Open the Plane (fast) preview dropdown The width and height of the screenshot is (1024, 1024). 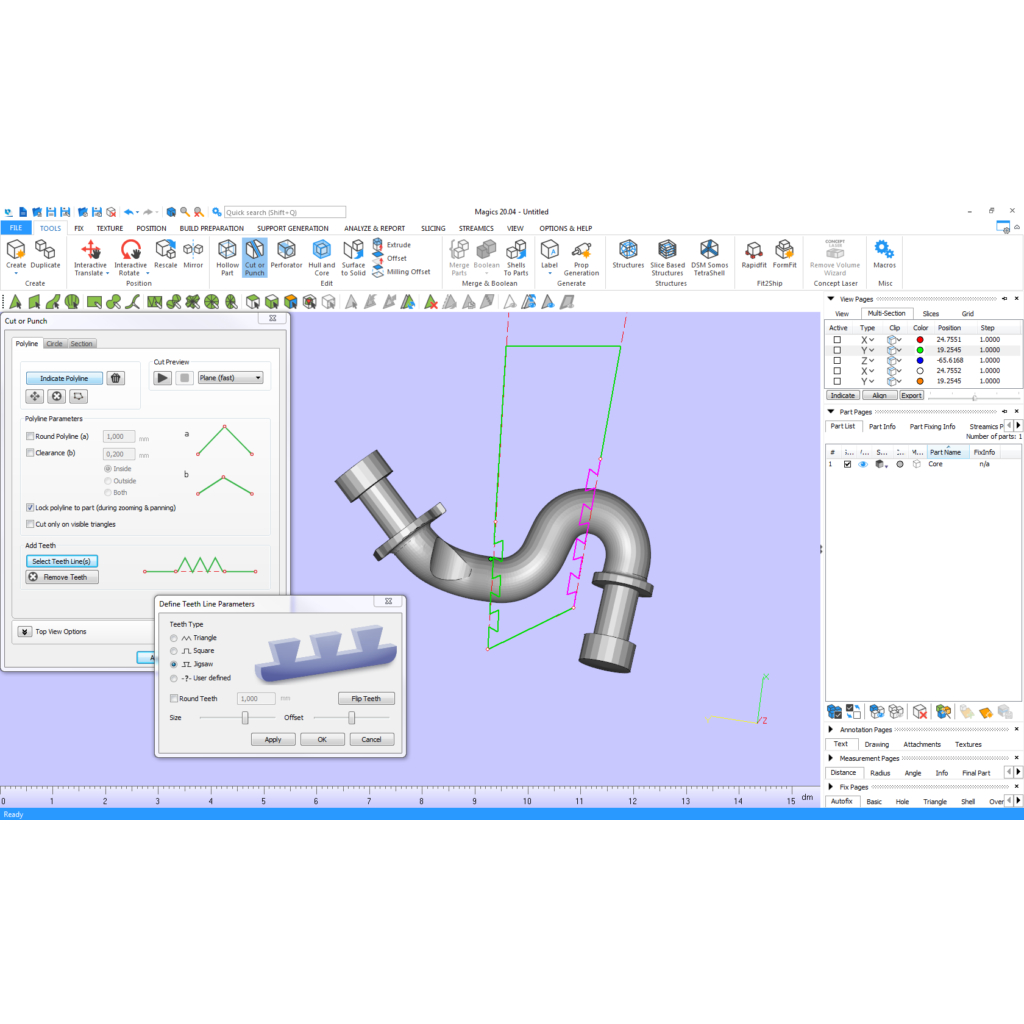pyautogui.click(x=231, y=378)
